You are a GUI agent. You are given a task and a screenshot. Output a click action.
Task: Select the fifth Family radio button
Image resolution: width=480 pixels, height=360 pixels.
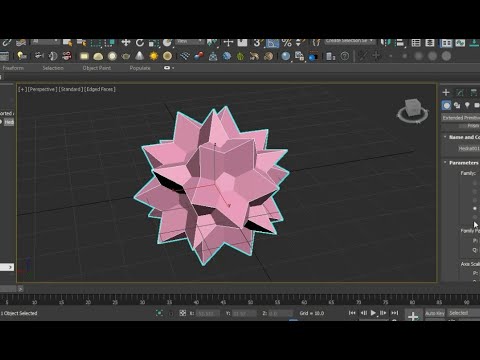coord(475,217)
